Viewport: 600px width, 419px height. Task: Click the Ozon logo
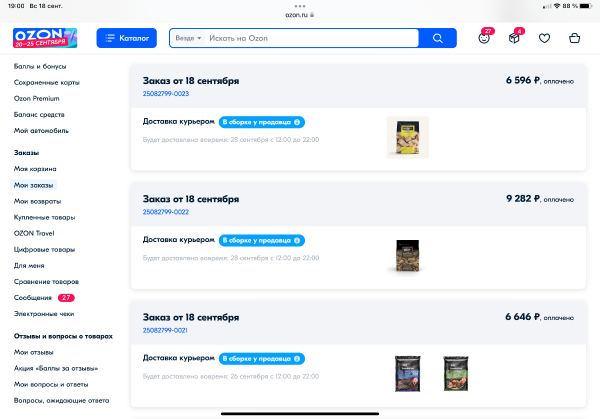click(45, 38)
